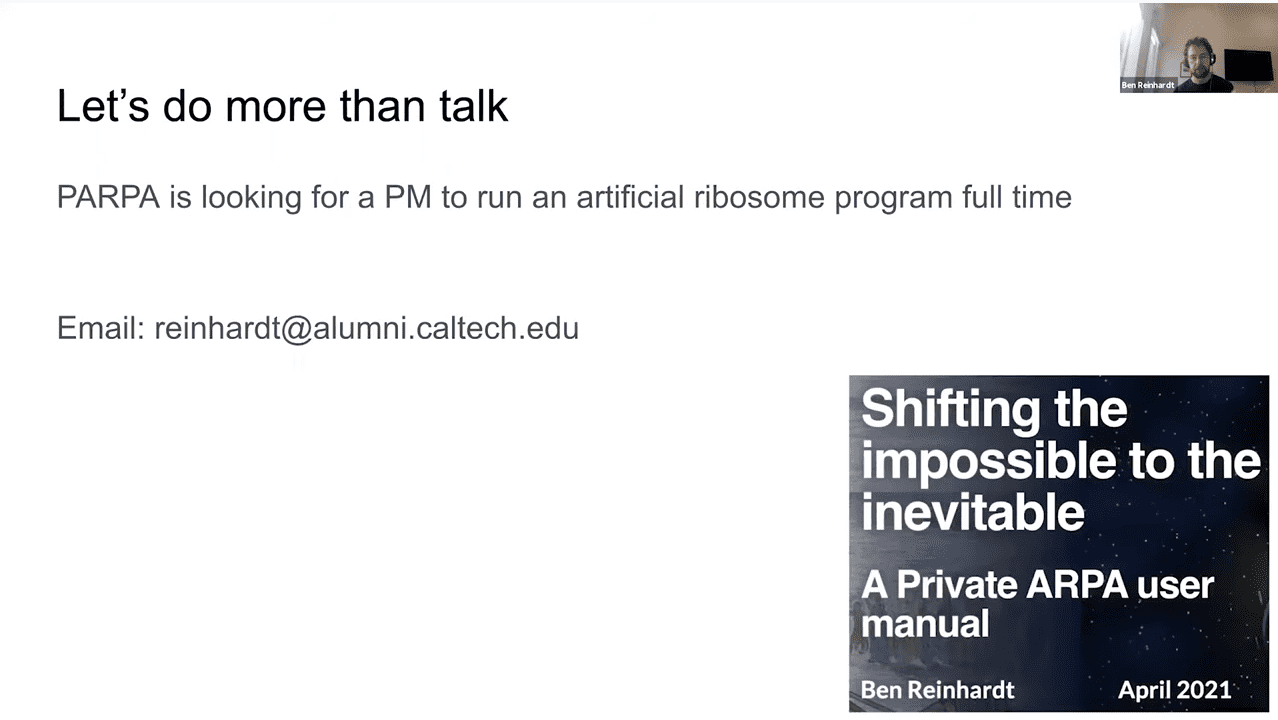Click the reinhardt@alumni.caltech.edu email address
Screen dimensions: 1278x720
click(x=366, y=328)
